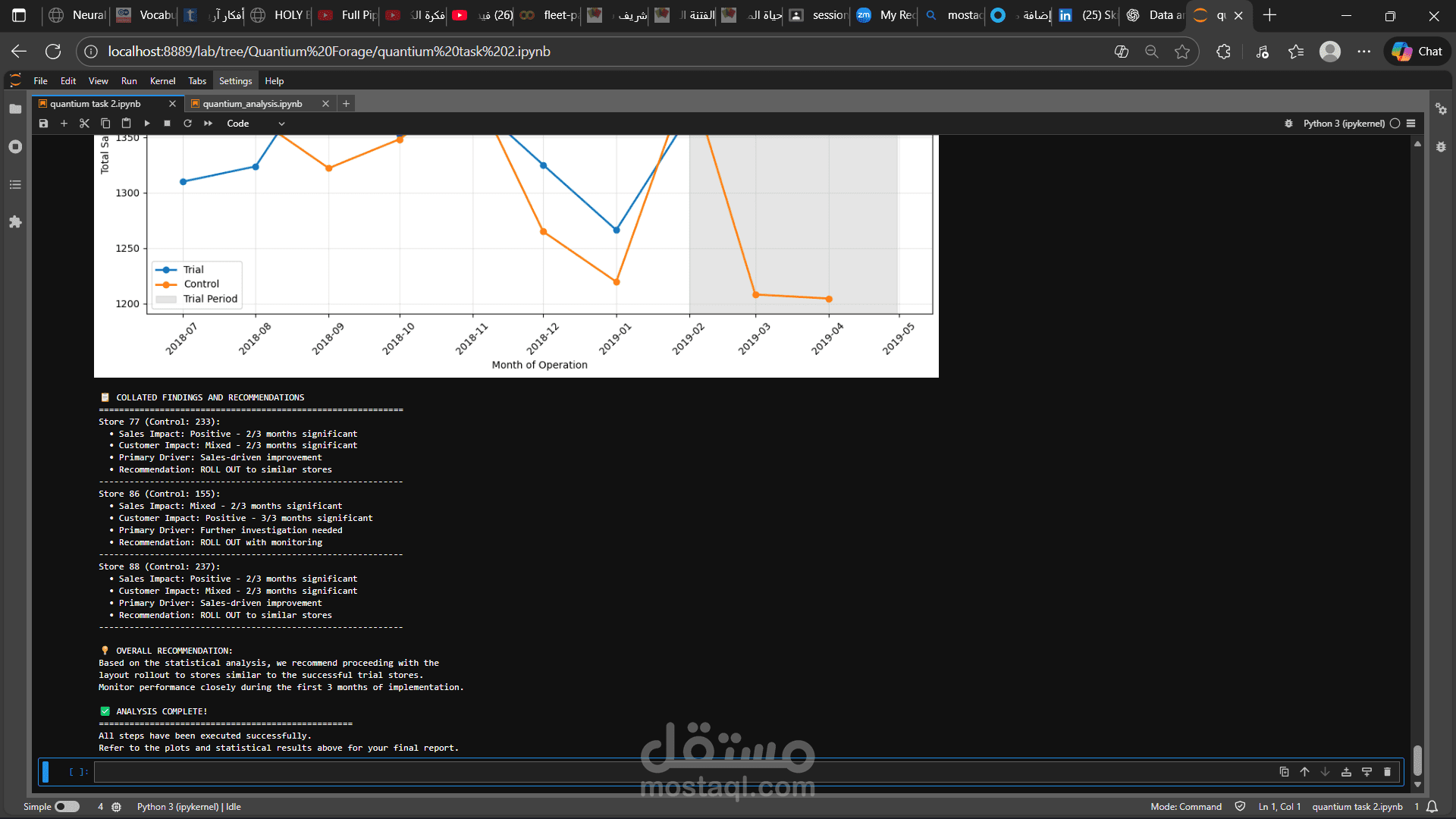Open the Table of Contents sidebar icon
1456x819 pixels.
click(x=15, y=184)
